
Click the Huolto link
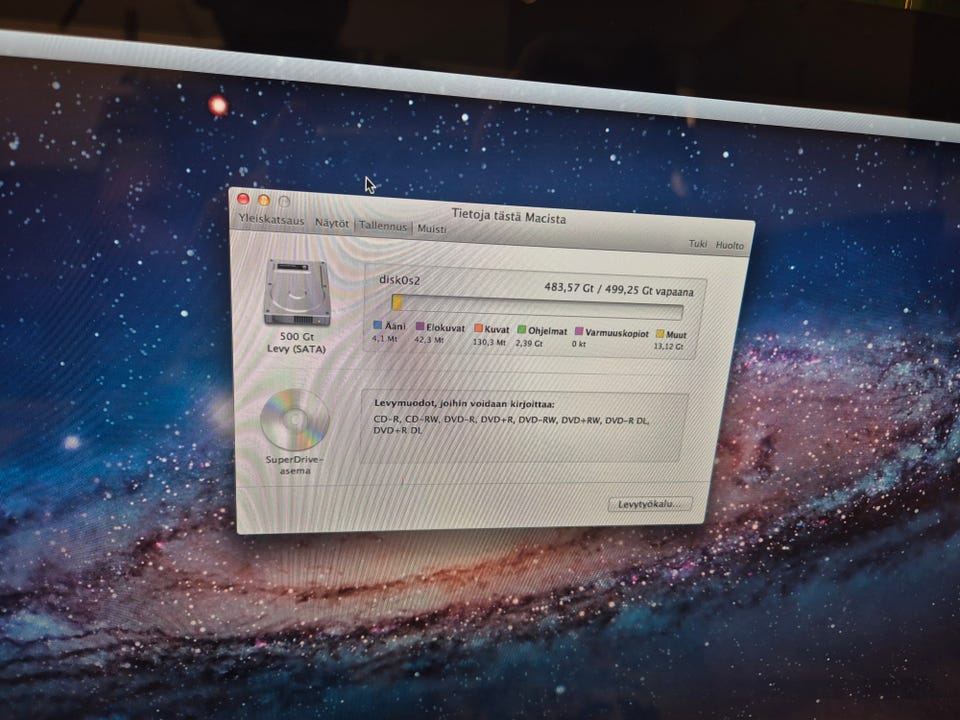pos(730,245)
